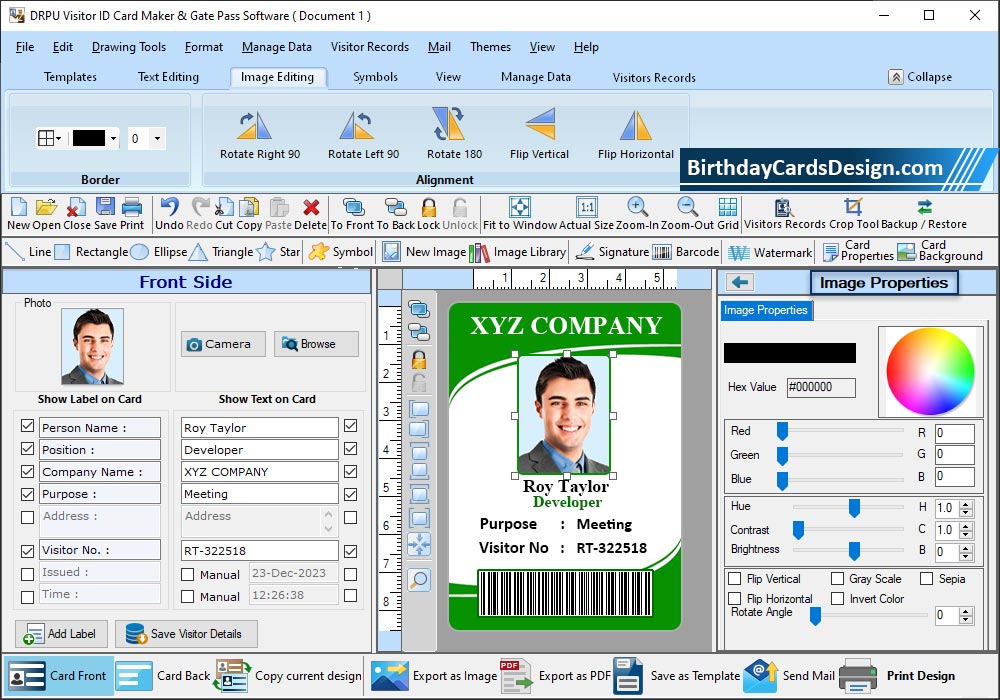Uncheck the Person Name label checkbox
Screen dimensions: 1000x700
[27, 426]
